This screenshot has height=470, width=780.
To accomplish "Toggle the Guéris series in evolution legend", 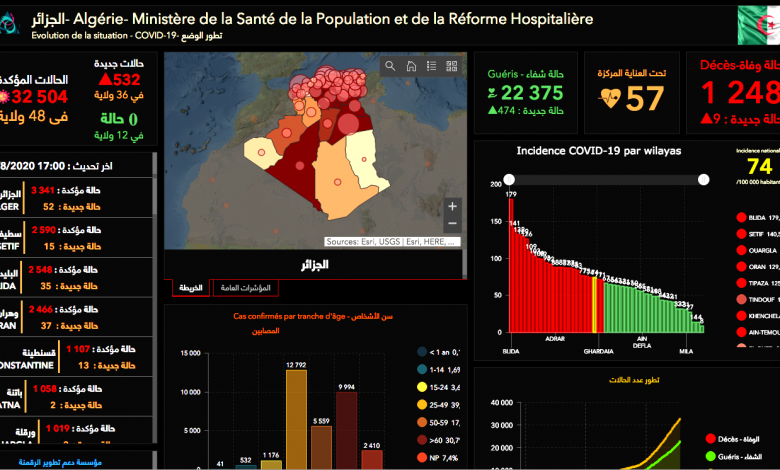I will point(734,456).
